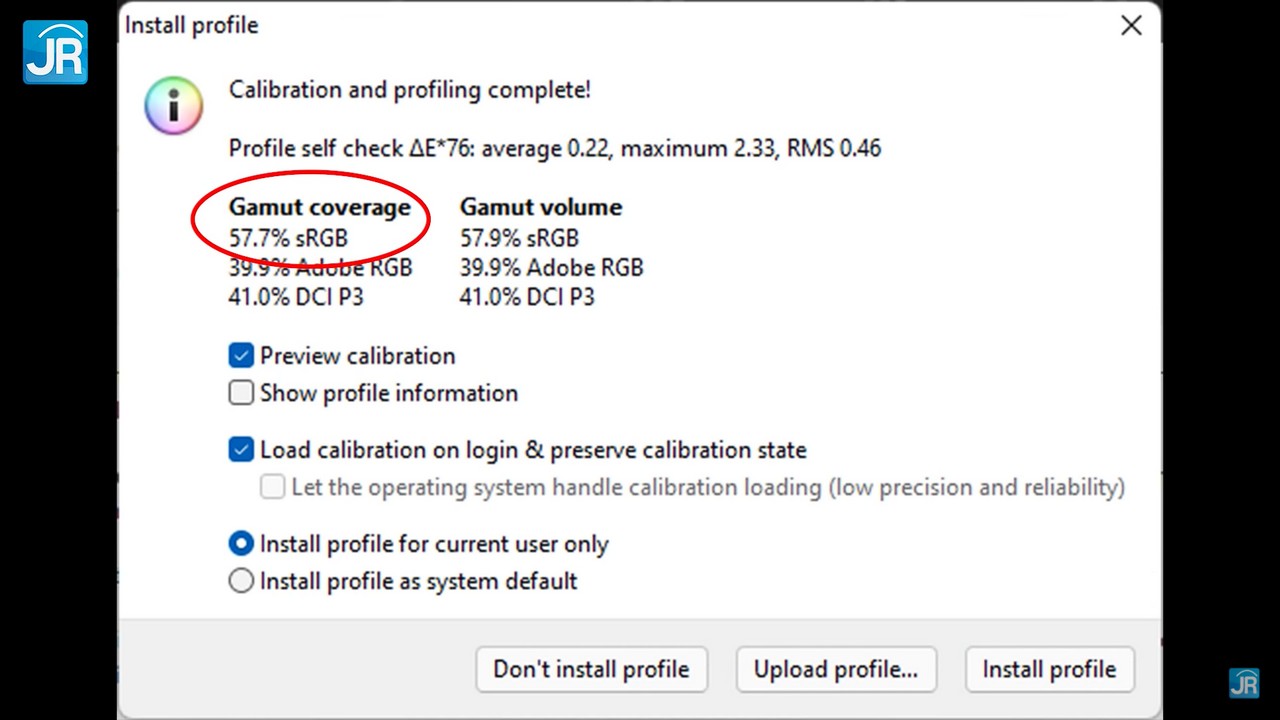Screen dimensions: 1280x720
Task: Click the Gamut volume heading
Action: point(540,207)
